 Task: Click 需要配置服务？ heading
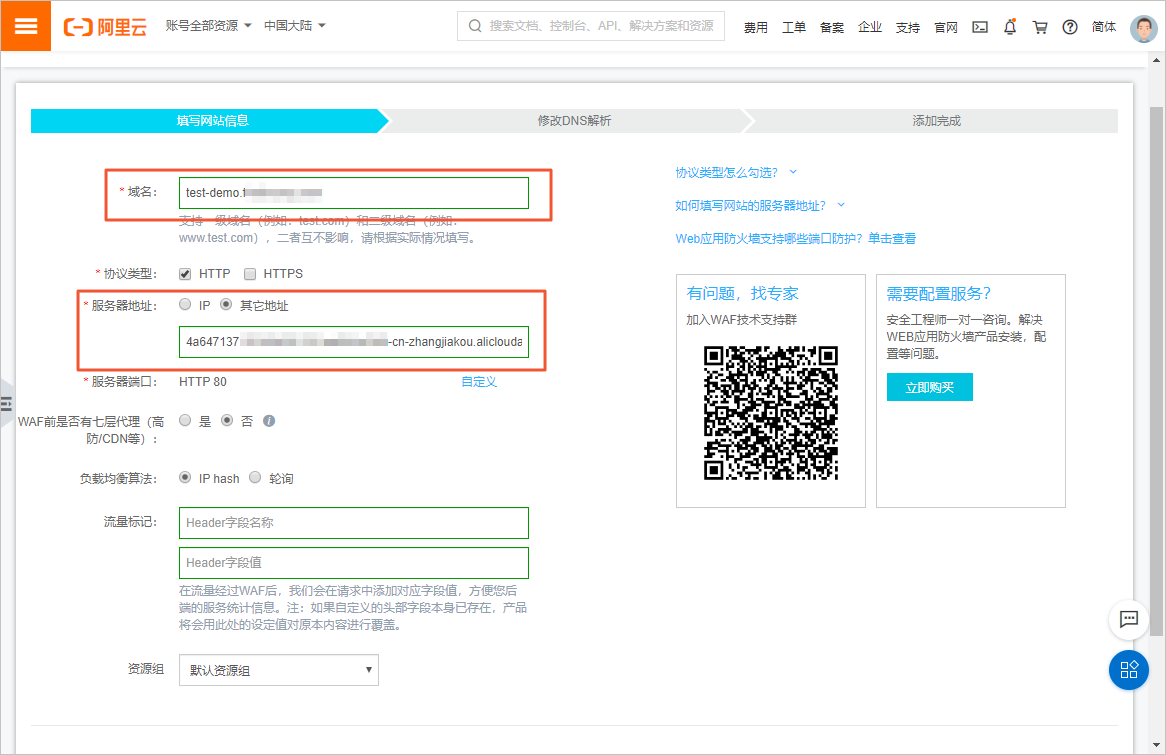coord(938,294)
